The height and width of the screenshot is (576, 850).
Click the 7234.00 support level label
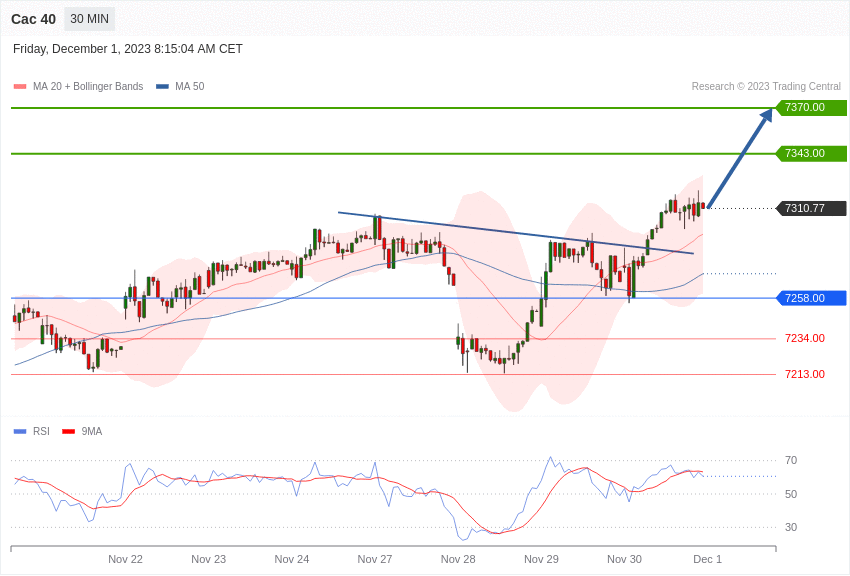(x=804, y=338)
